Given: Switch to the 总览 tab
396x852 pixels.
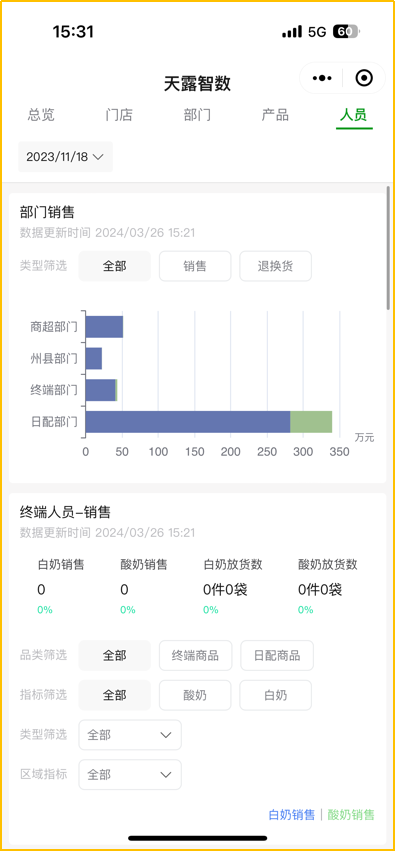Looking at the screenshot, I should pyautogui.click(x=41, y=115).
